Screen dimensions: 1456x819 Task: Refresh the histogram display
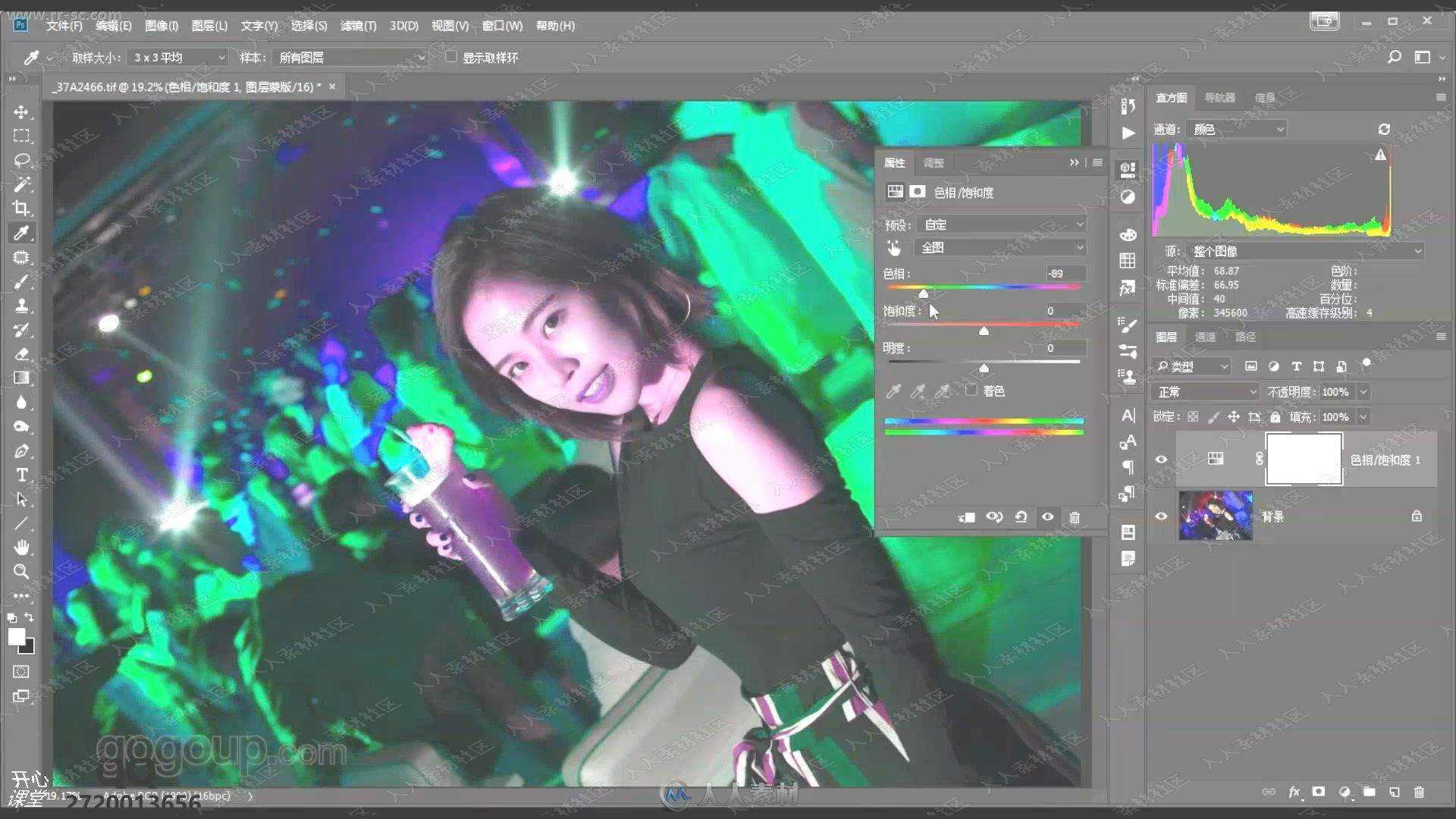point(1384,130)
